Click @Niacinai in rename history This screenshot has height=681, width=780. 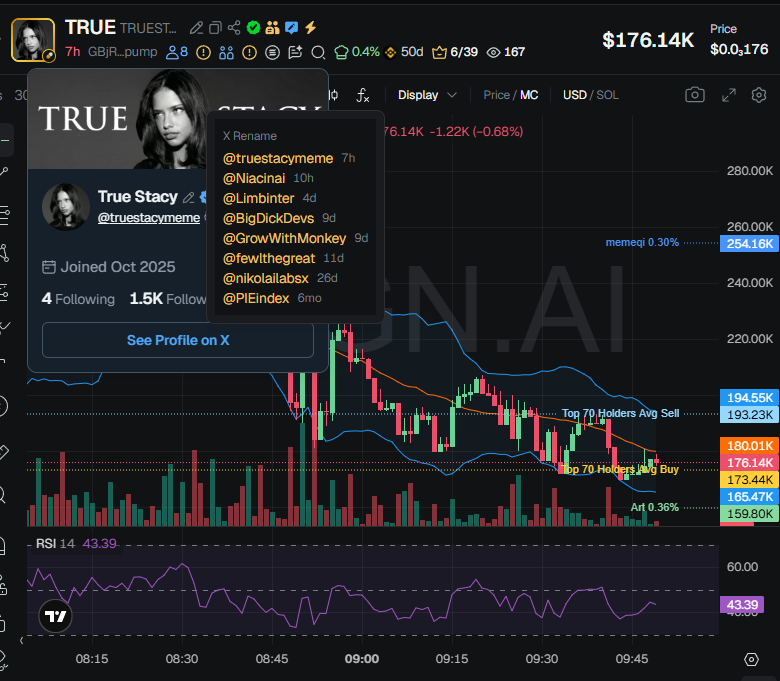pos(254,178)
